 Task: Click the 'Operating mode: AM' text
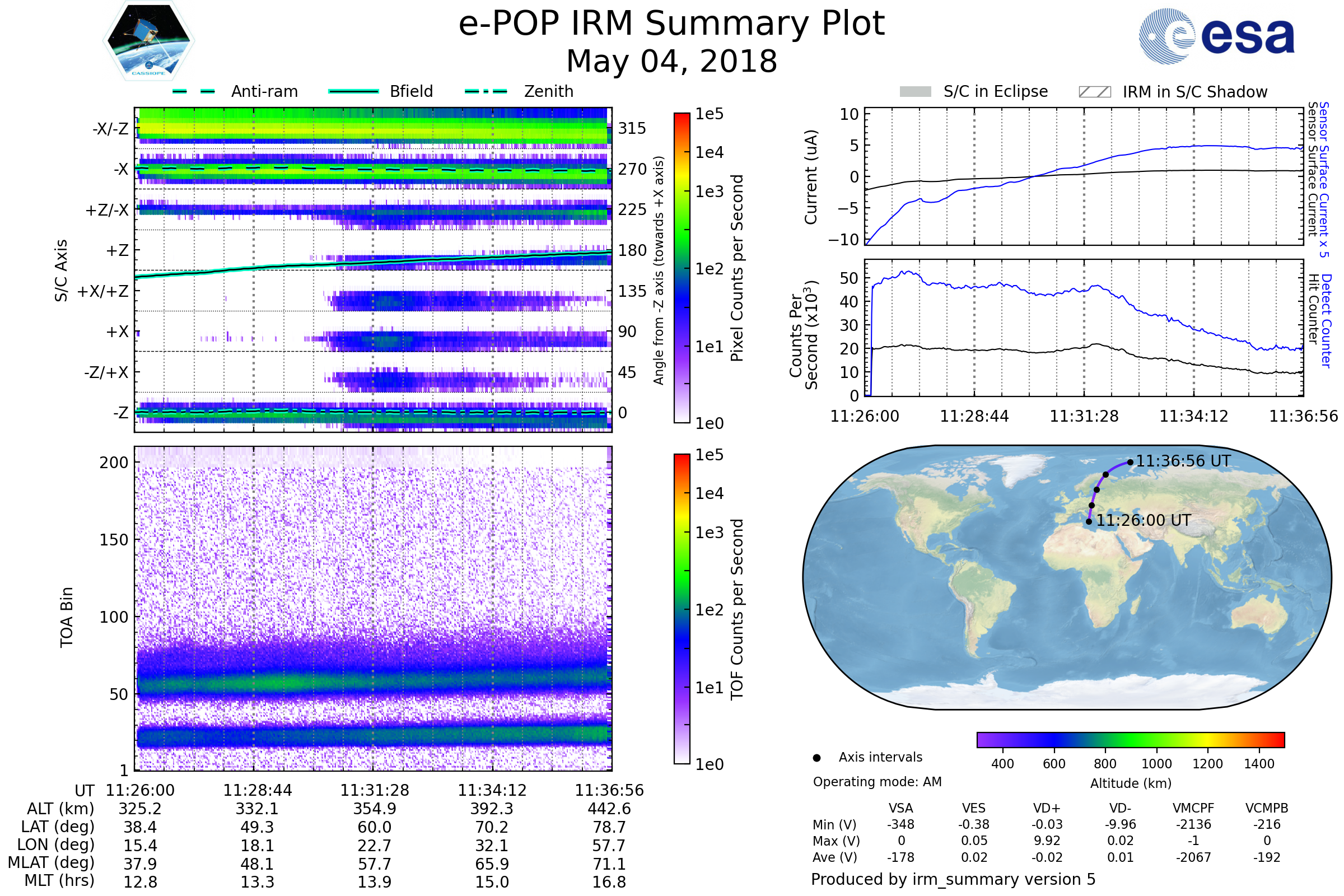877,782
